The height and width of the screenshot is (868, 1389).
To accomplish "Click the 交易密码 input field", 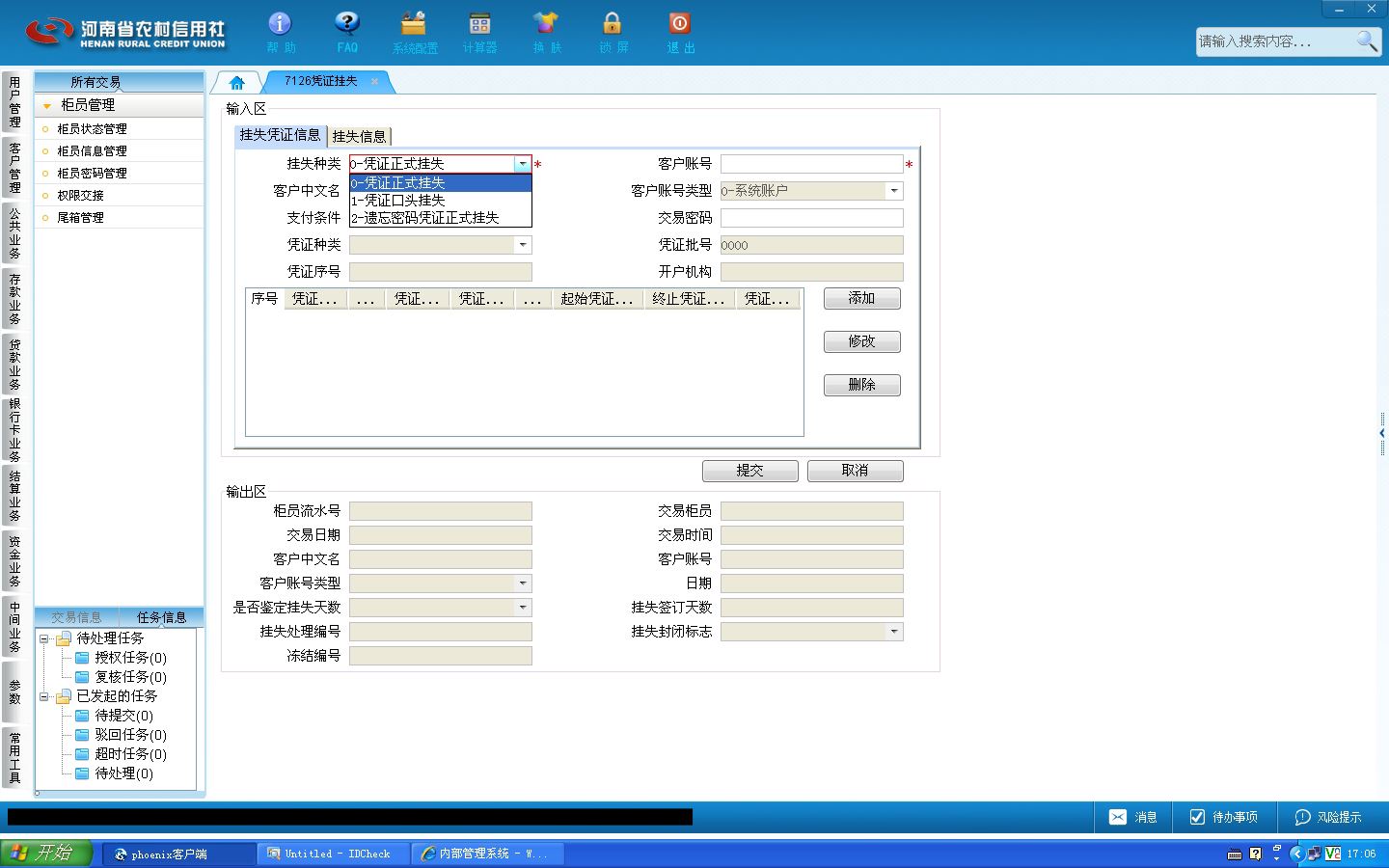I will pyautogui.click(x=812, y=218).
